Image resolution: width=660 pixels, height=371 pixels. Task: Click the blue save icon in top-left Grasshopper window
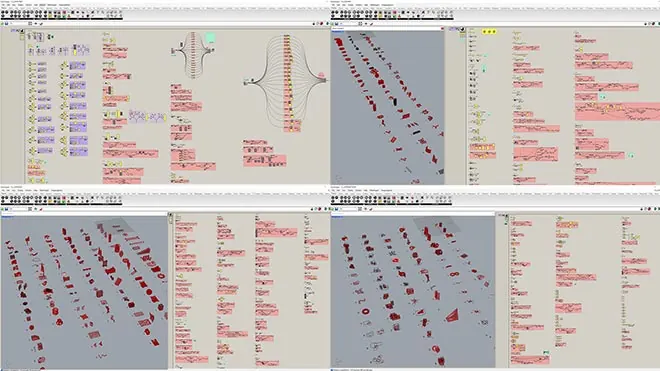pyautogui.click(x=6, y=24)
